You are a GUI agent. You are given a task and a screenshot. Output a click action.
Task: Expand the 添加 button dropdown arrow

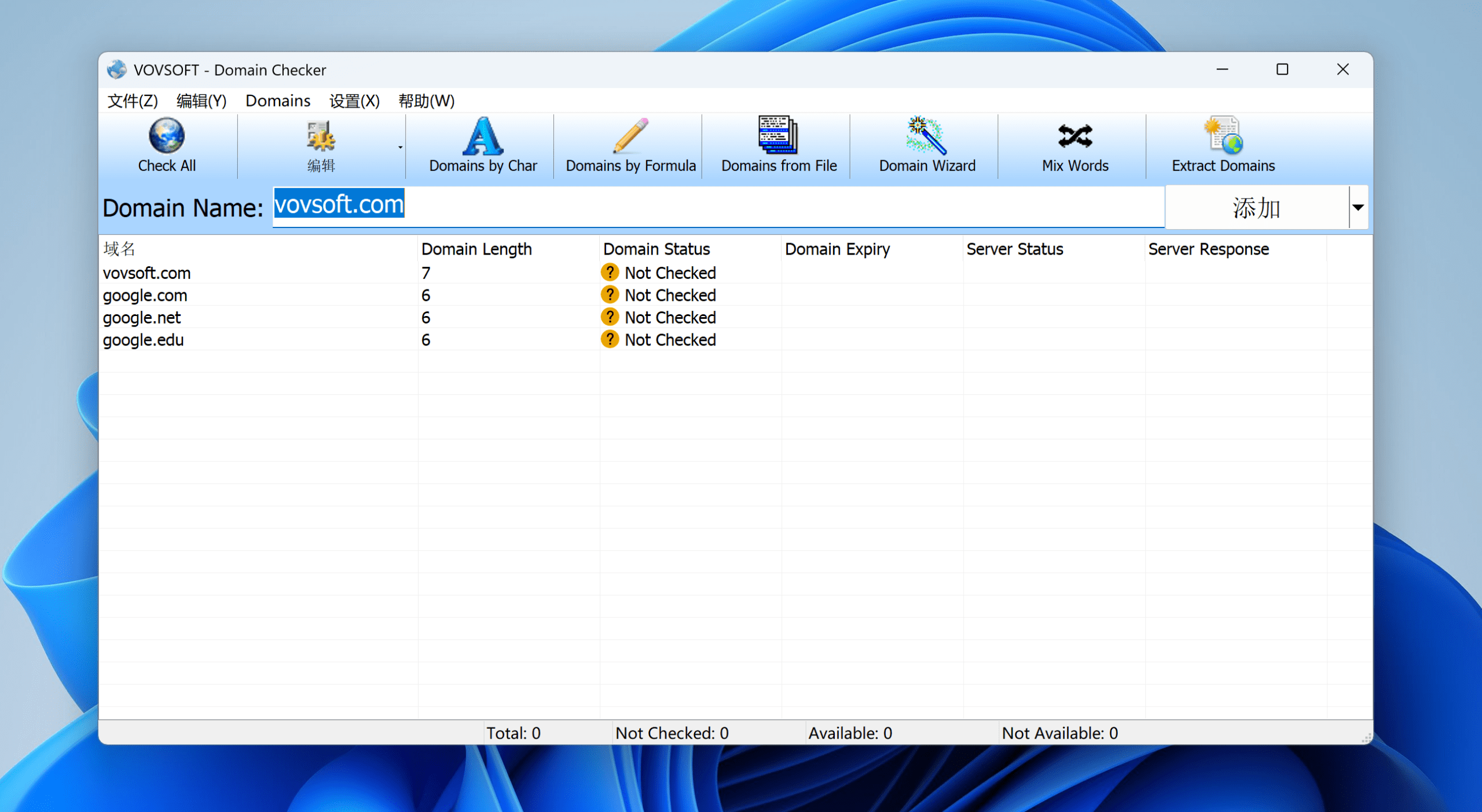point(1358,207)
